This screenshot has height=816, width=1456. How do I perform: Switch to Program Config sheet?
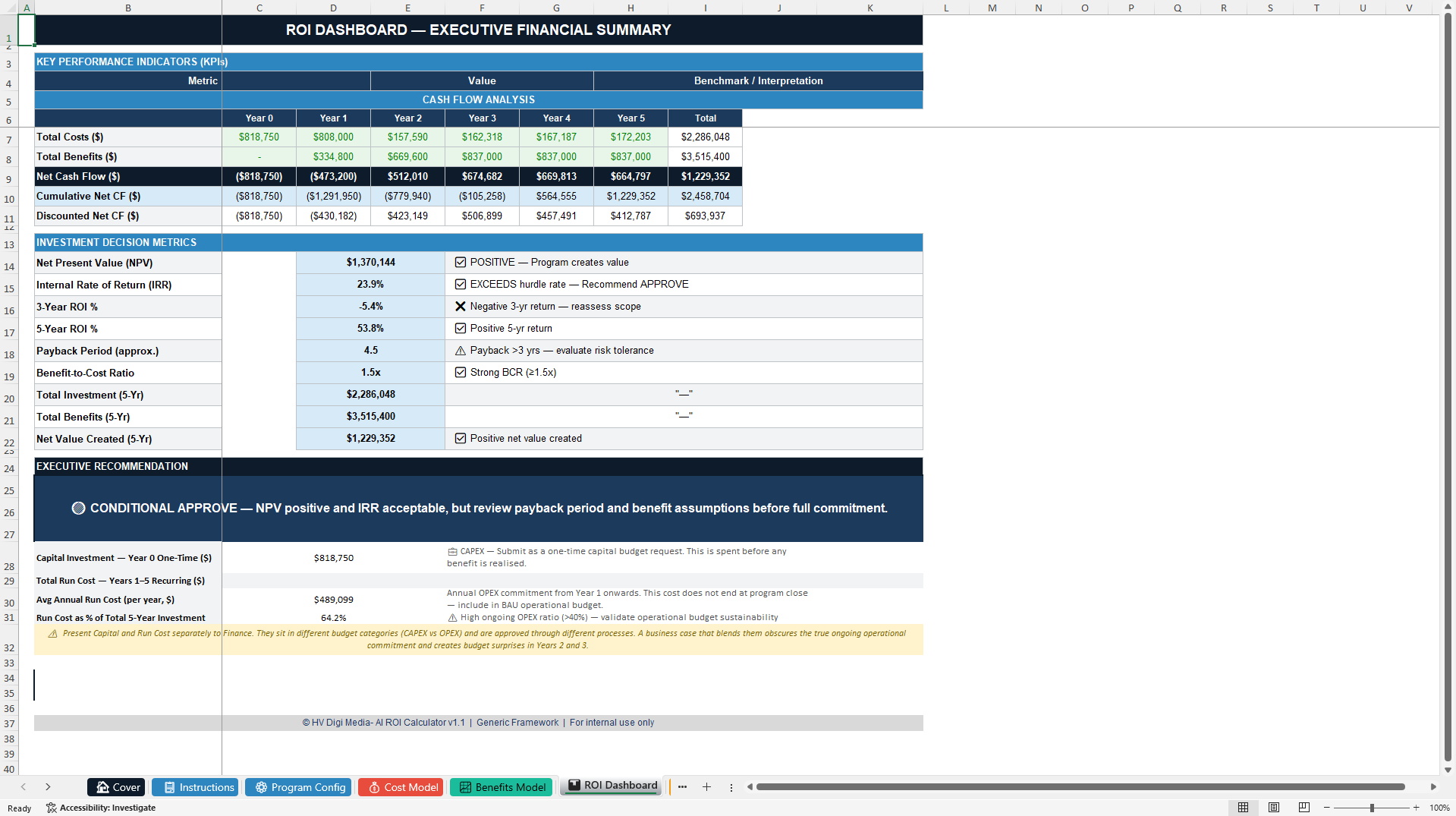click(298, 787)
